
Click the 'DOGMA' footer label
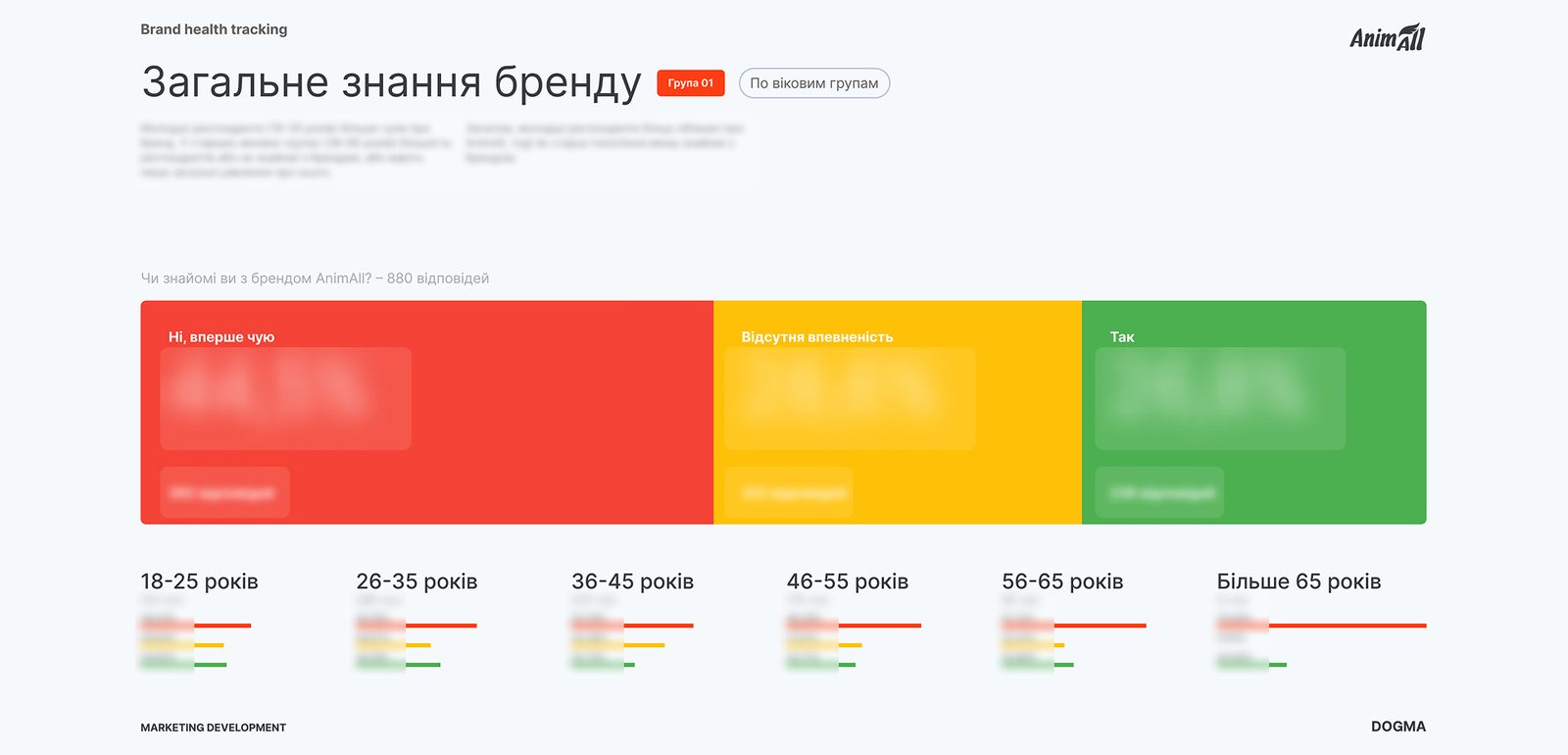[x=1398, y=727]
